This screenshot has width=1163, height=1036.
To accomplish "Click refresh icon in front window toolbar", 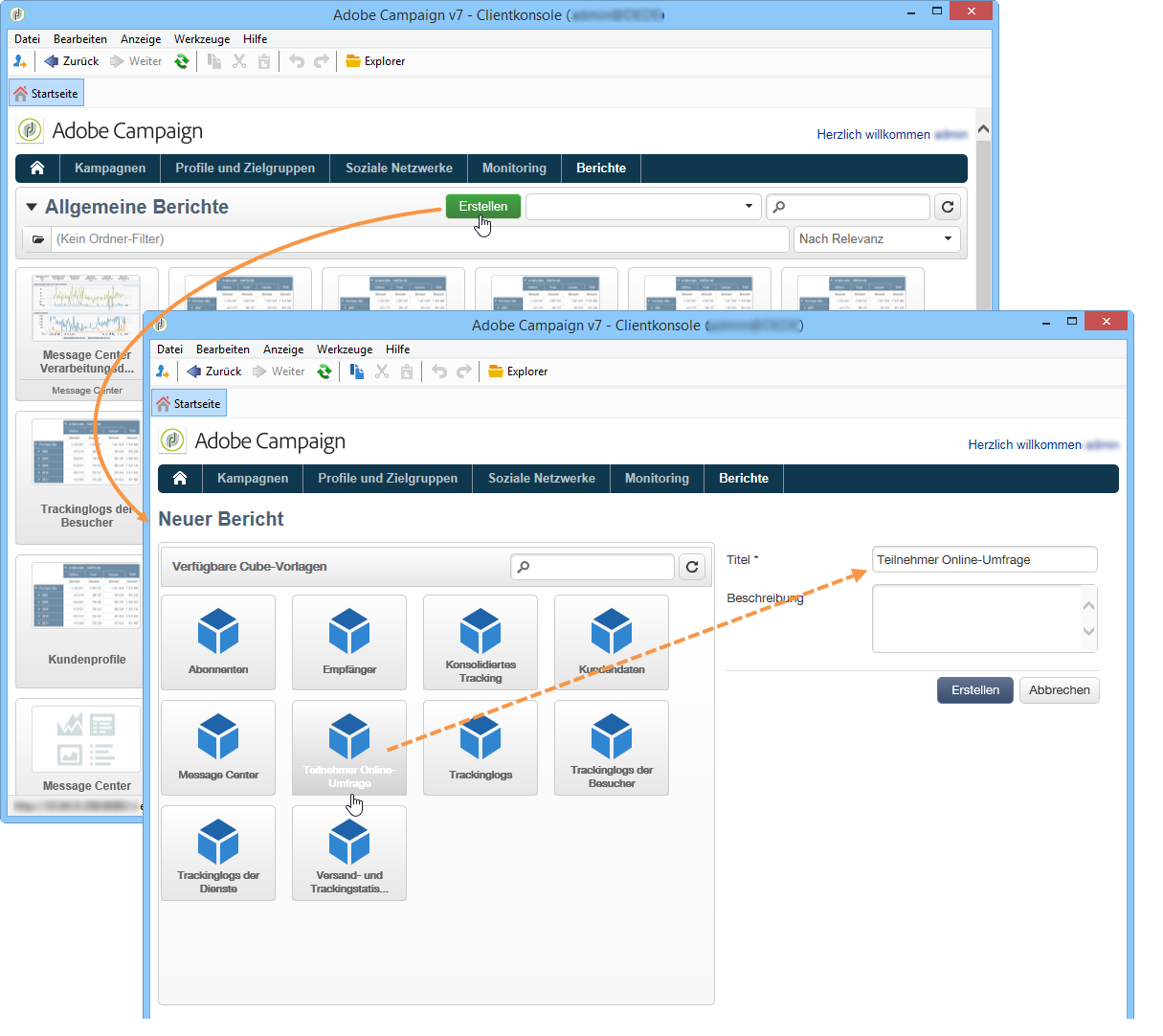I will pos(324,372).
